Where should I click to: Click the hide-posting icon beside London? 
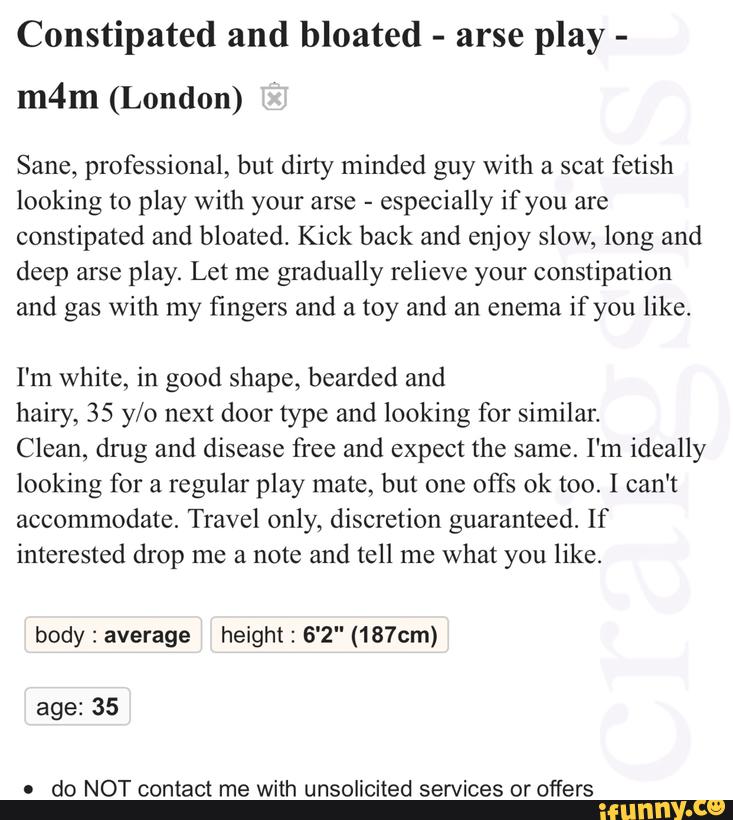[273, 98]
